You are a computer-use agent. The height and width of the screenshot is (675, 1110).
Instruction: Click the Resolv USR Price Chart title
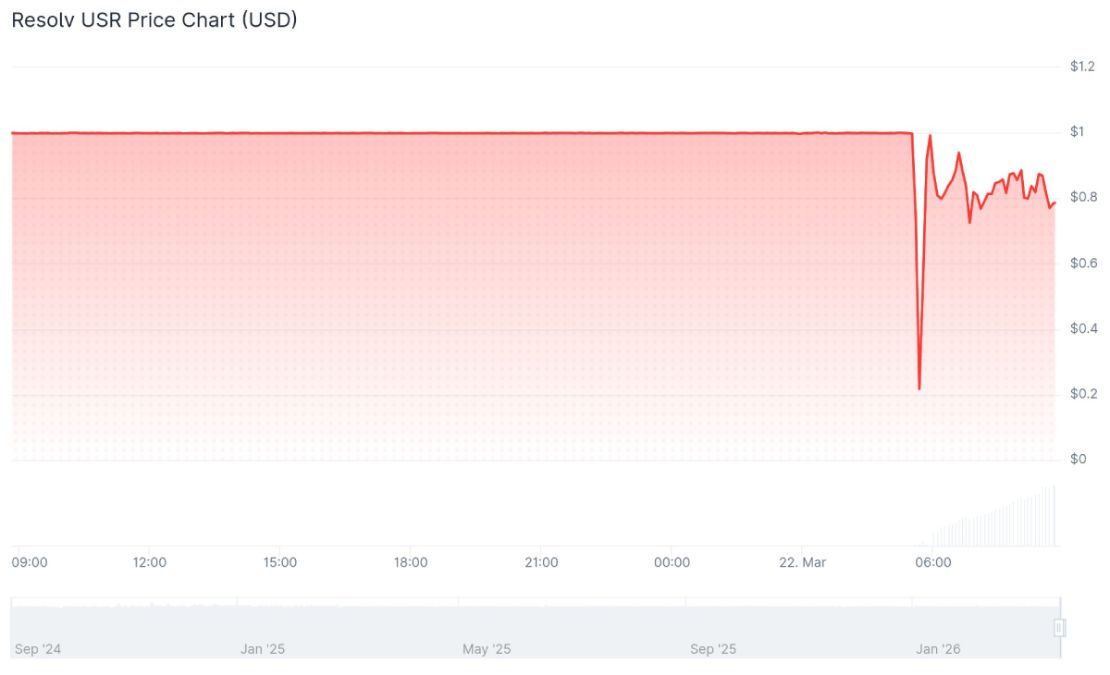tap(153, 19)
